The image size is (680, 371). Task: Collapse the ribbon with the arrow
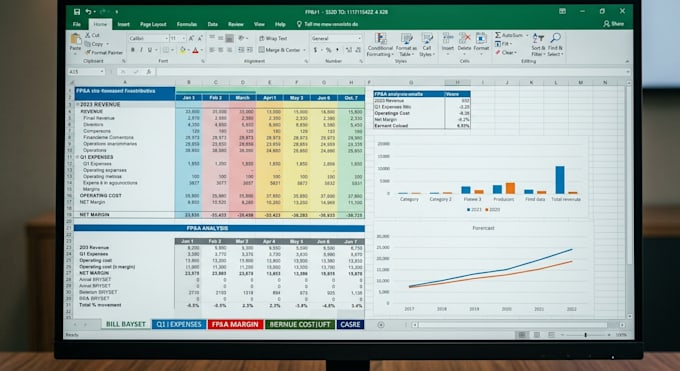click(627, 62)
